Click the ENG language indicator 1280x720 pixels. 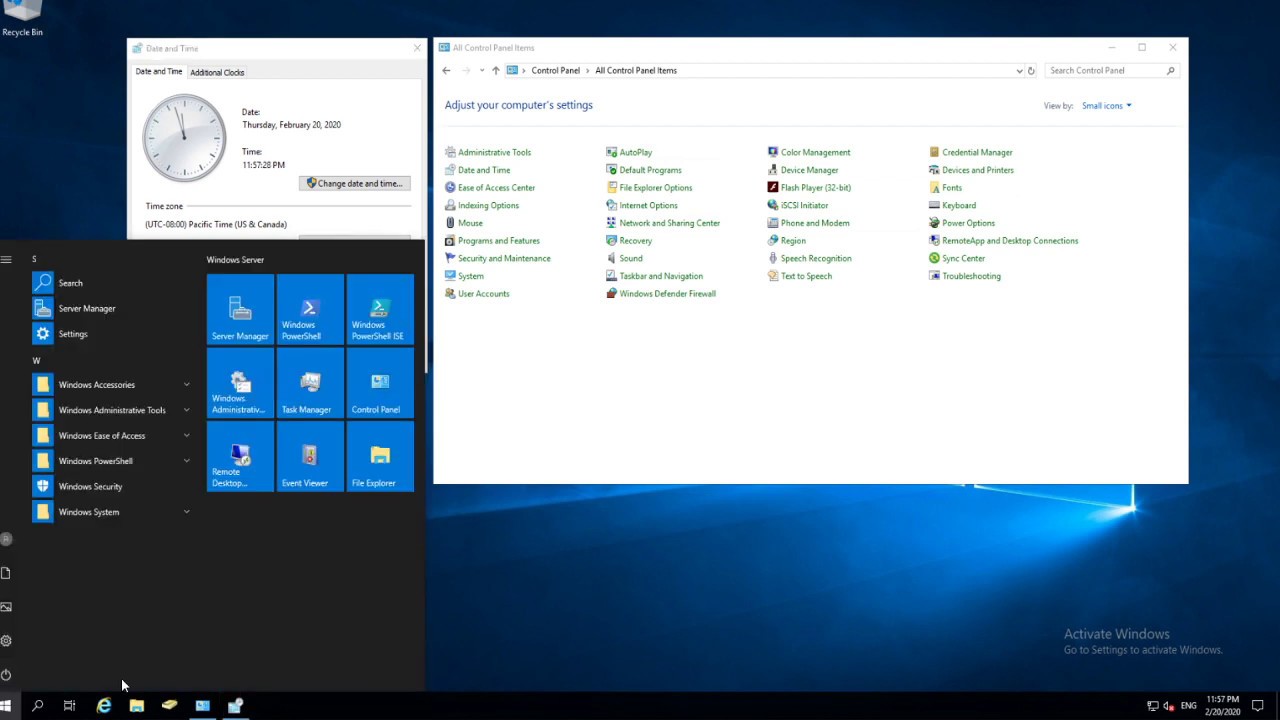[1188, 706]
